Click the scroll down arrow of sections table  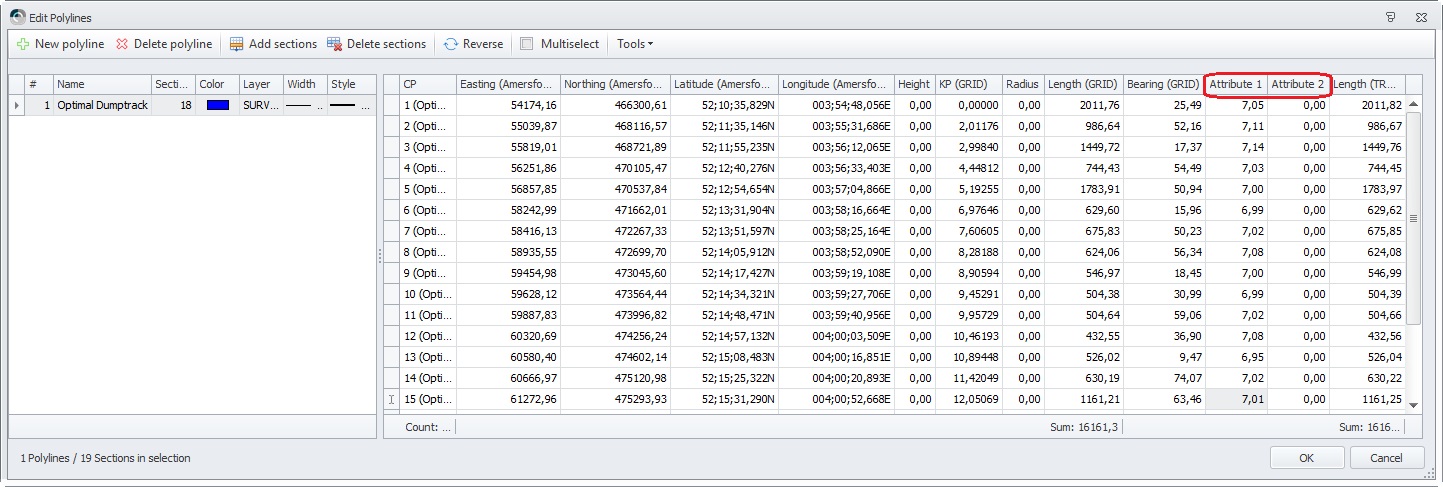1413,405
